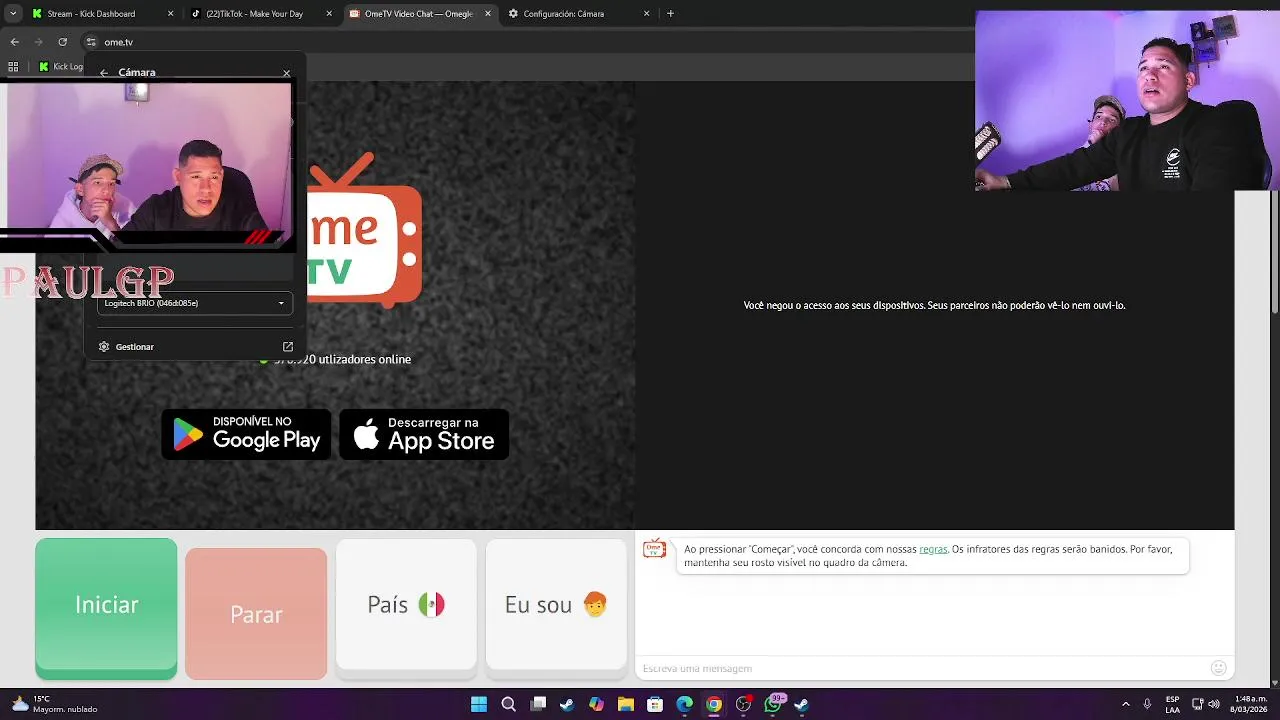This screenshot has height=720, width=1280.
Task: Open File Explorer from the taskbar
Action: [626, 704]
